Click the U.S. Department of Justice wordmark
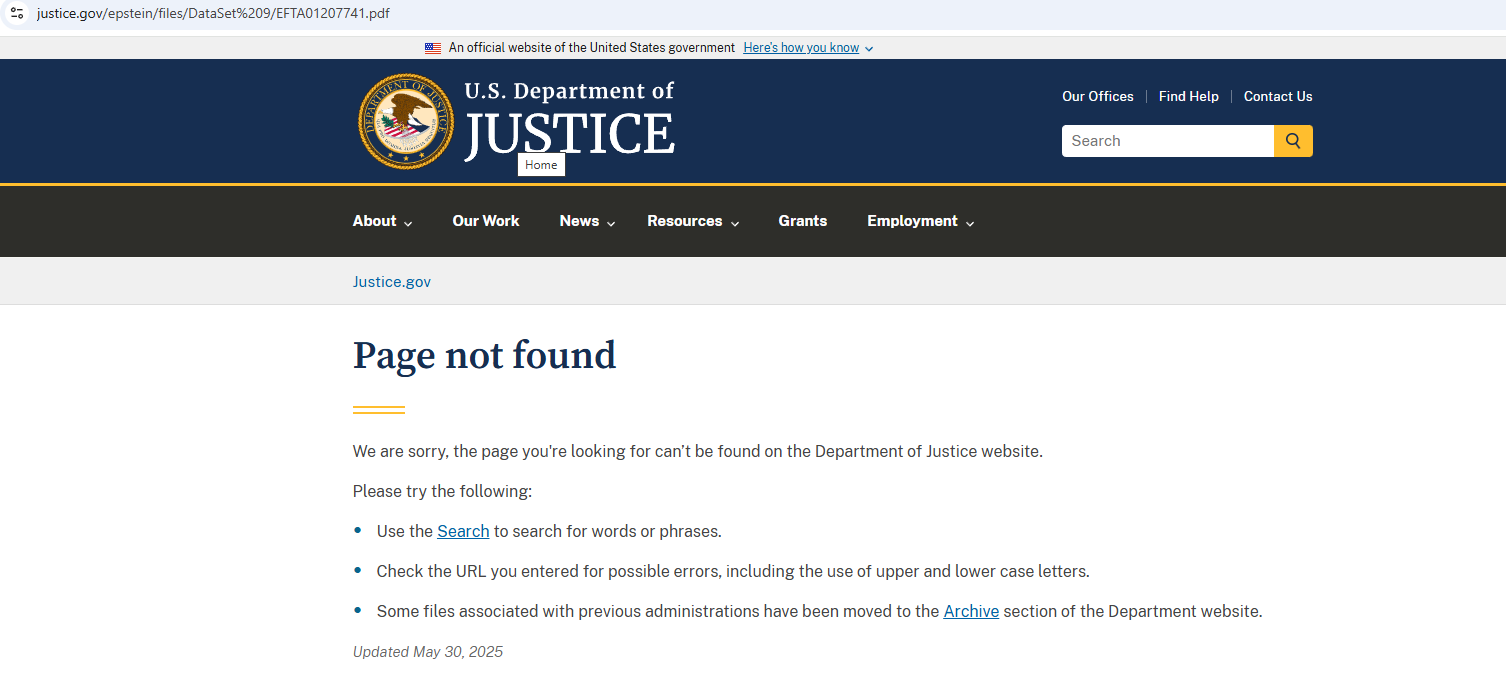This screenshot has height=696, width=1506. pos(569,120)
